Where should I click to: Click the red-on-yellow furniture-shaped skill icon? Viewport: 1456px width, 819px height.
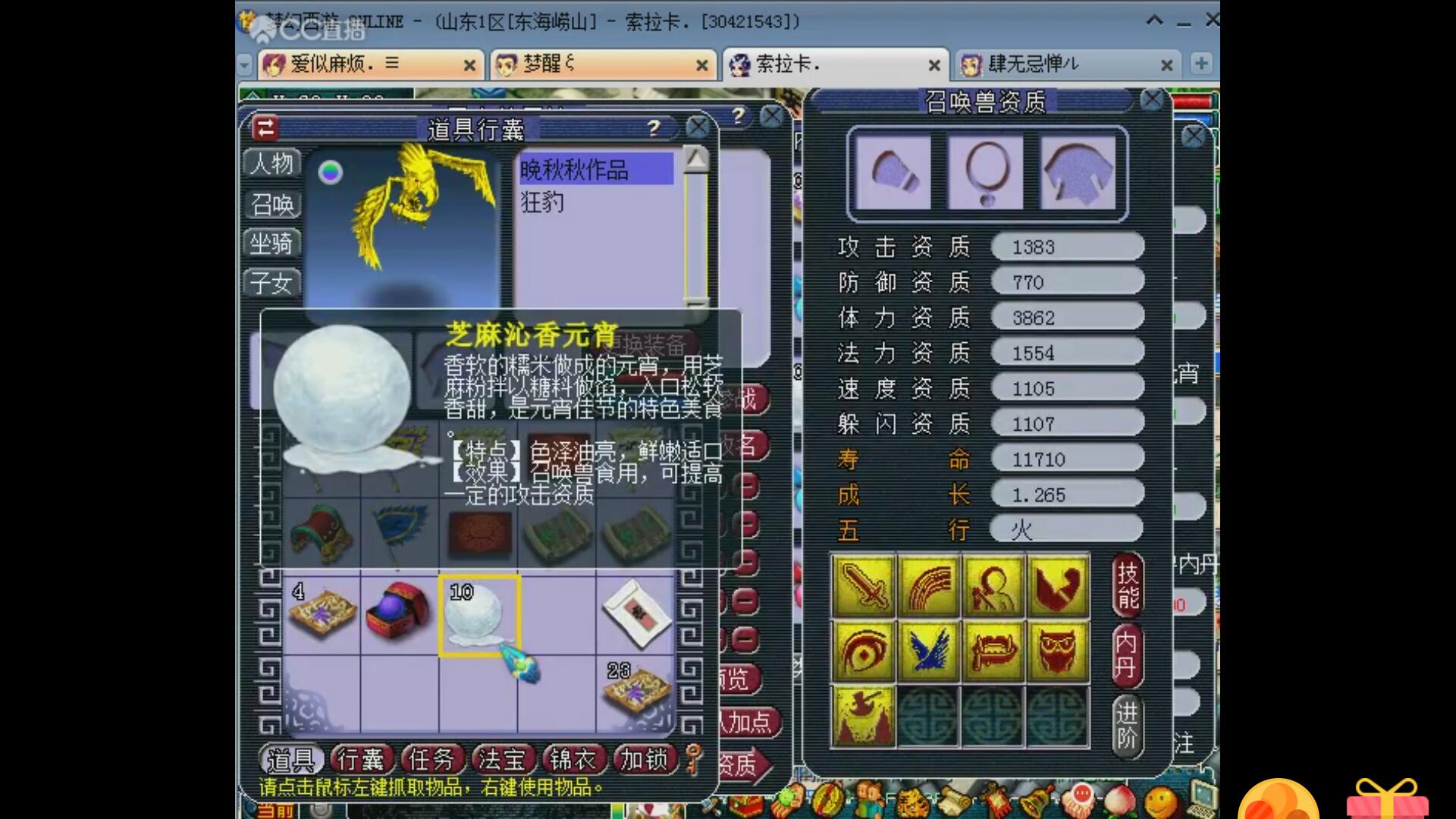993,651
